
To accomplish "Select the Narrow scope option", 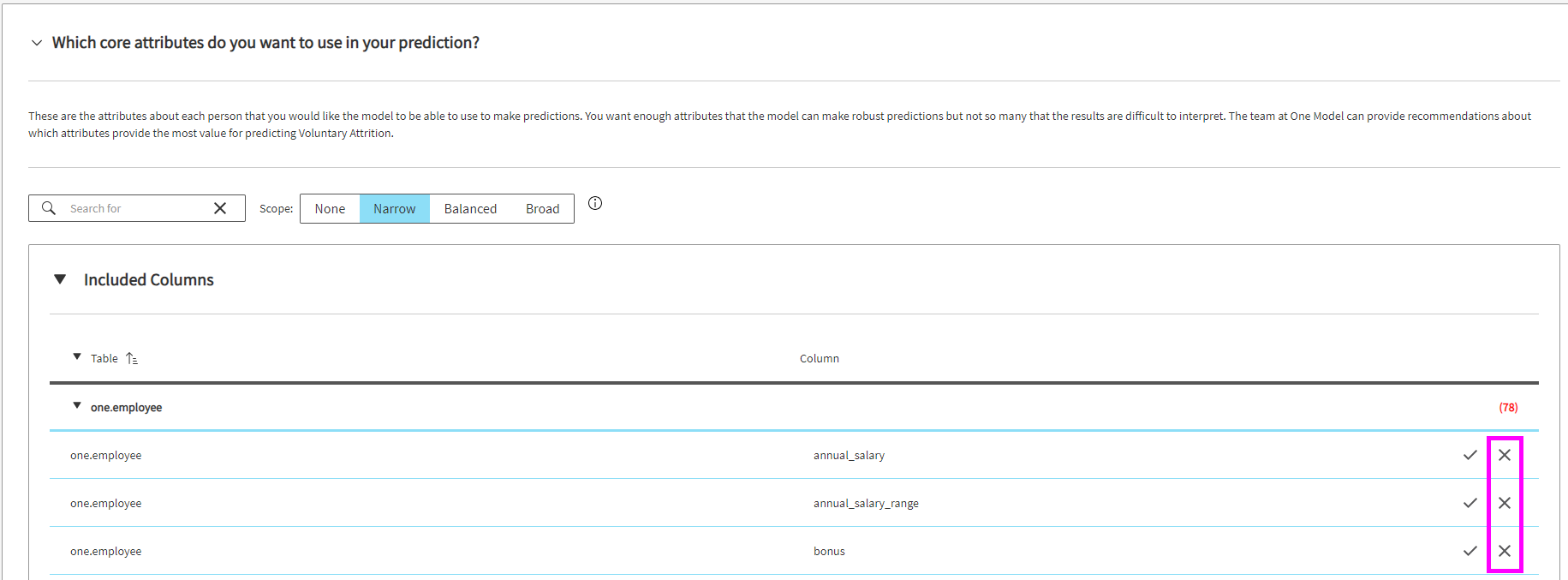I will 394,209.
